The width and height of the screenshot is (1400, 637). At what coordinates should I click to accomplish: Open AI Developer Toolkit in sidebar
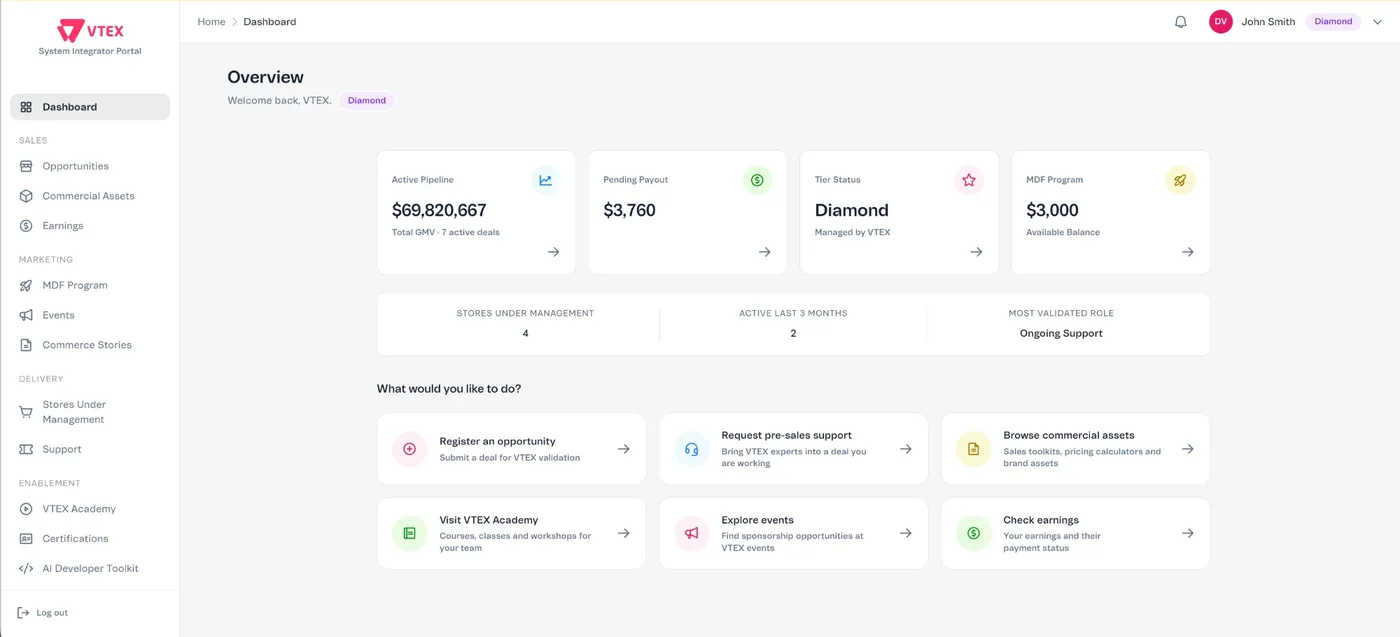coord(90,568)
